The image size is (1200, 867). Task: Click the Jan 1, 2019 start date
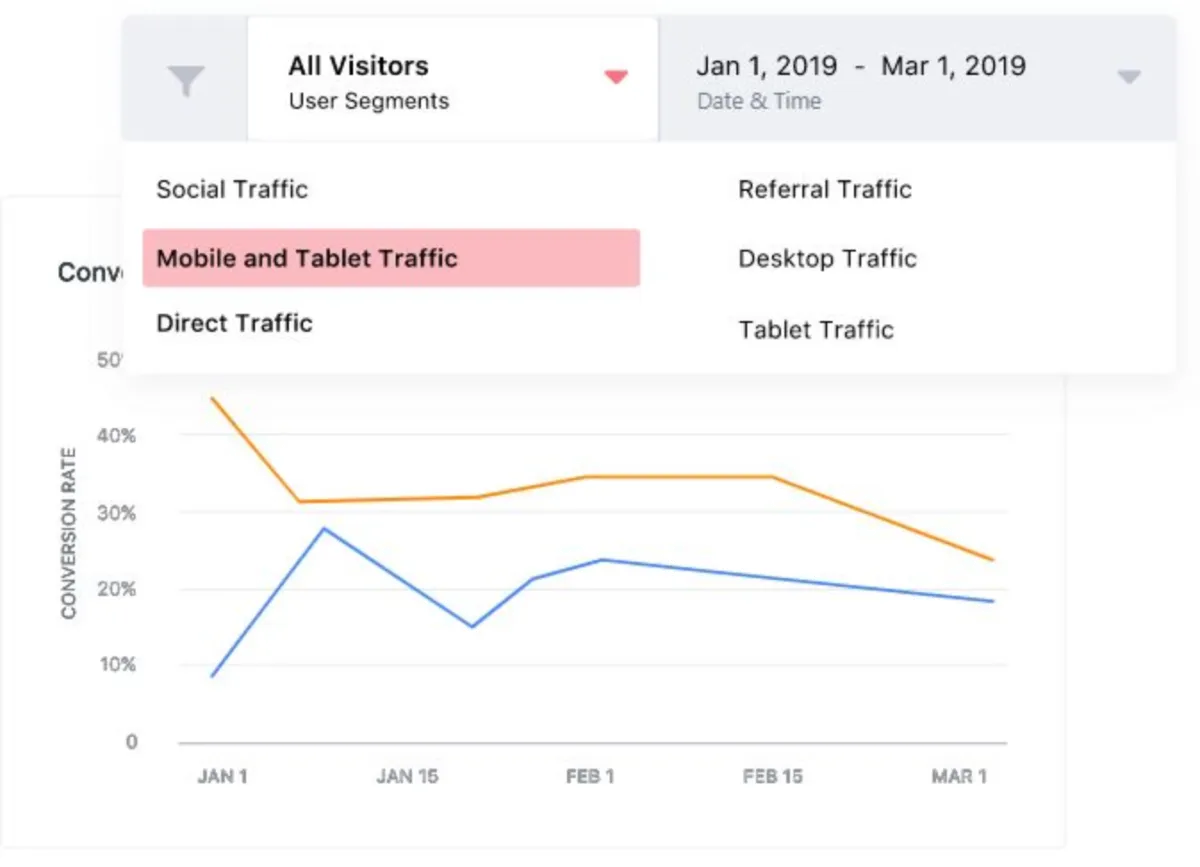766,66
